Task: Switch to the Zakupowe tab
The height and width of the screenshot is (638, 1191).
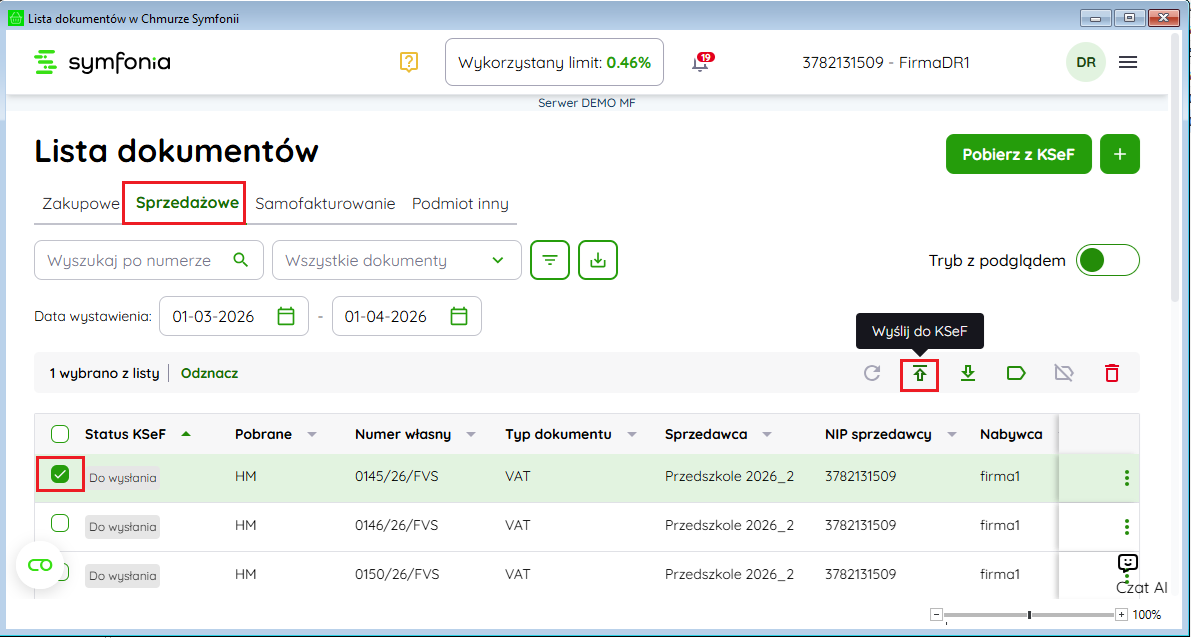Action: point(80,204)
